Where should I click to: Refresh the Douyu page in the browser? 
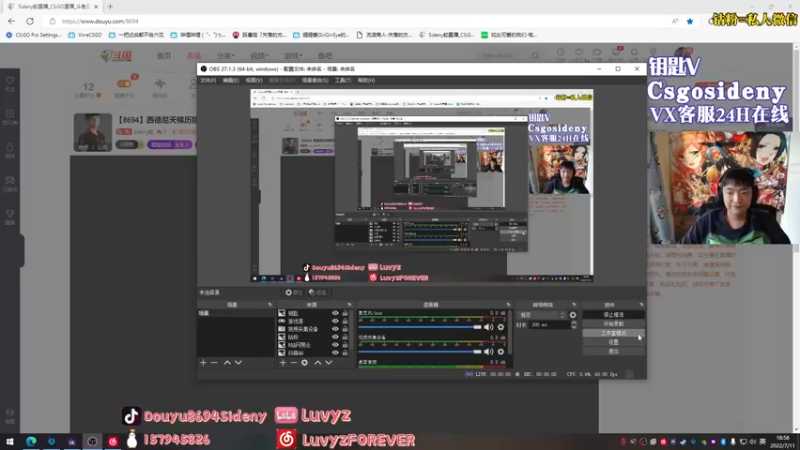(x=30, y=21)
